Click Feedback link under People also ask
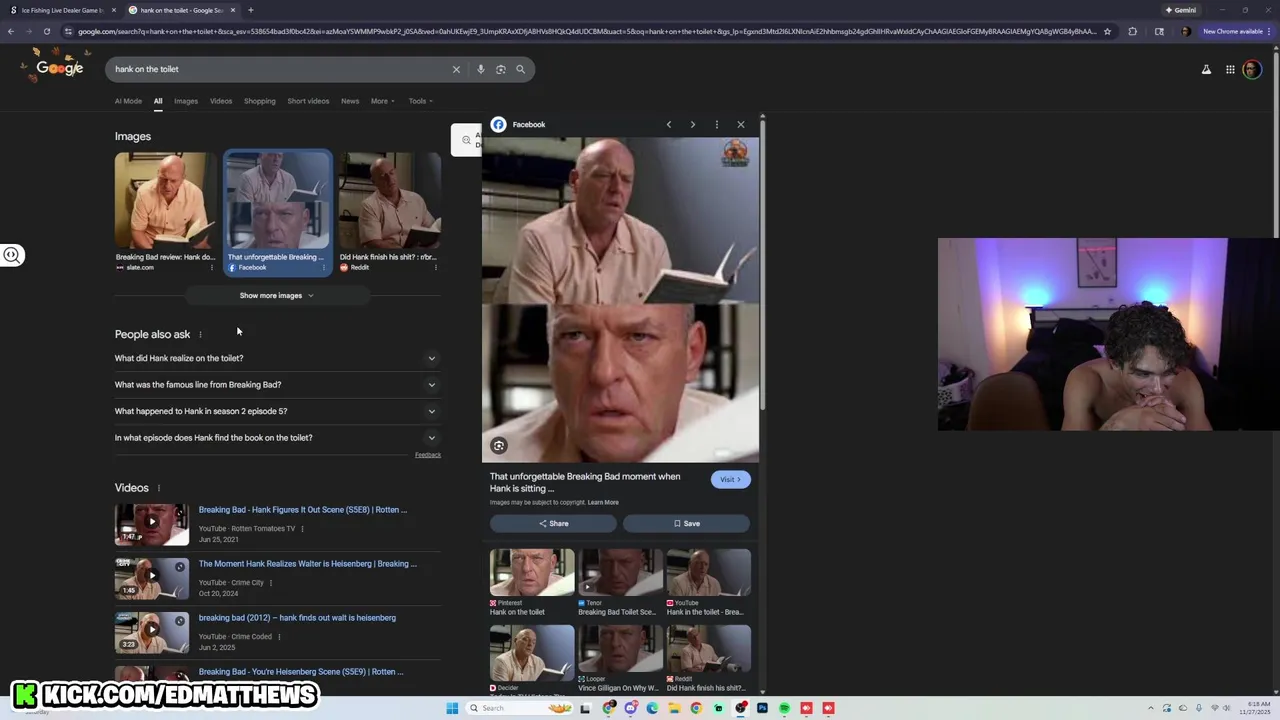Screen dimensions: 1280x720 (x=428, y=455)
